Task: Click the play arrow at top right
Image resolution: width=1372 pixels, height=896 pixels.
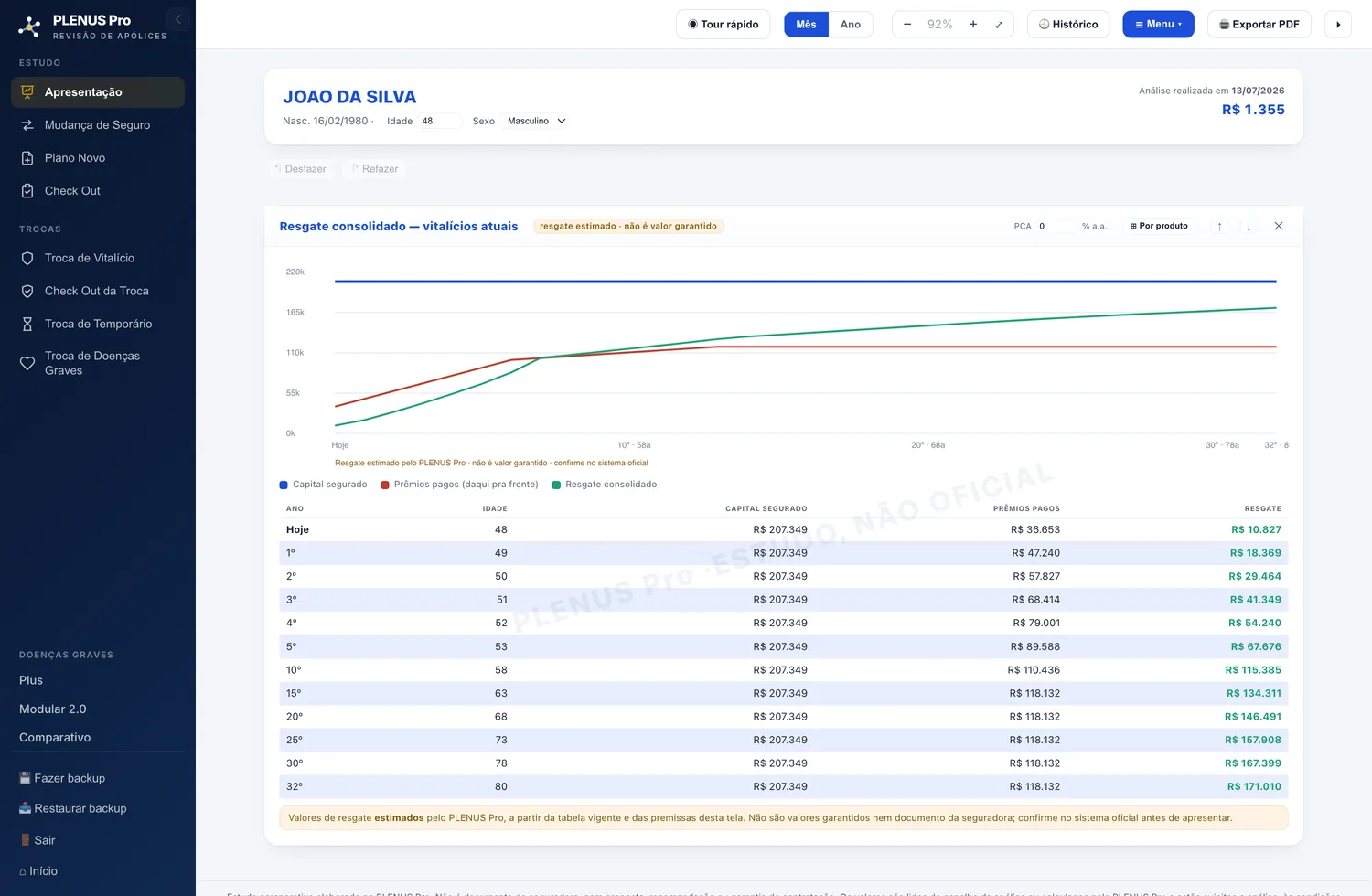Action: coord(1338,25)
